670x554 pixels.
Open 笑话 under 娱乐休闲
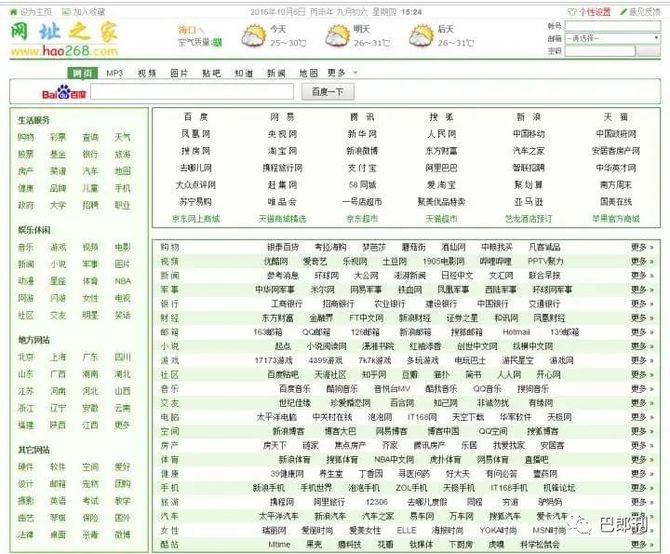tap(122, 315)
